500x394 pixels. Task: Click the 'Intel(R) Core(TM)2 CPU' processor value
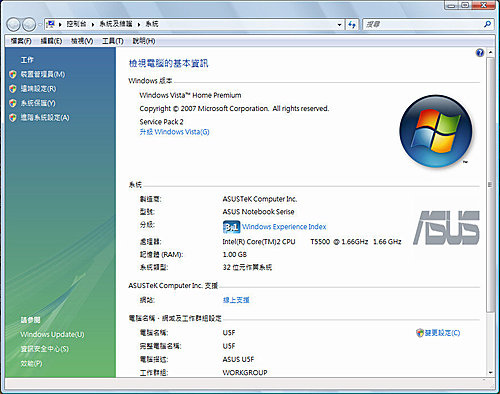259,242
